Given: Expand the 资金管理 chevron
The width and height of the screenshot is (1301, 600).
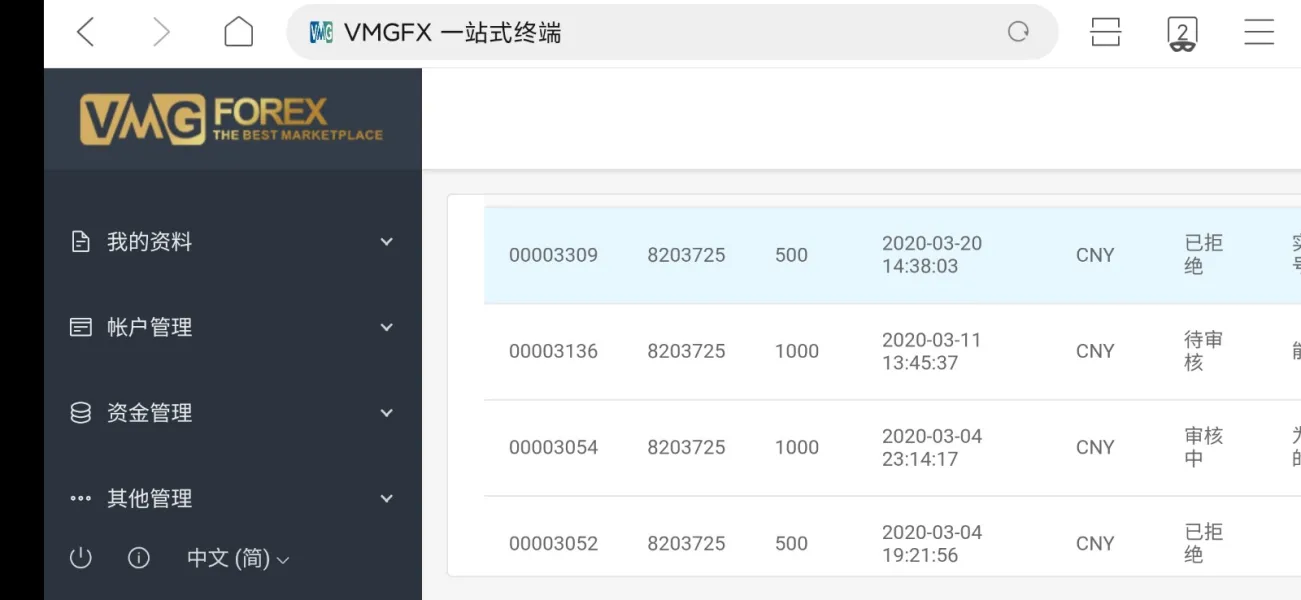Looking at the screenshot, I should [x=387, y=413].
